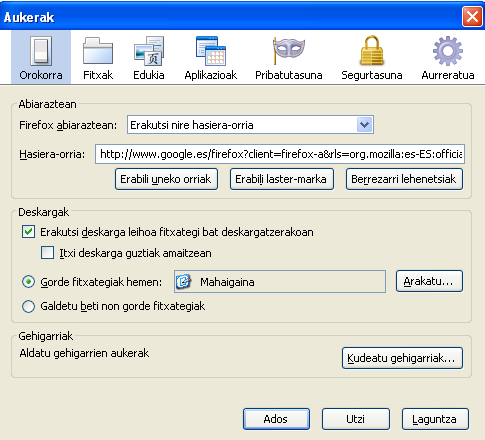This screenshot has height=440, width=485.
Task: Click the Mahaigaina desktop folder icon
Action: (x=183, y=282)
